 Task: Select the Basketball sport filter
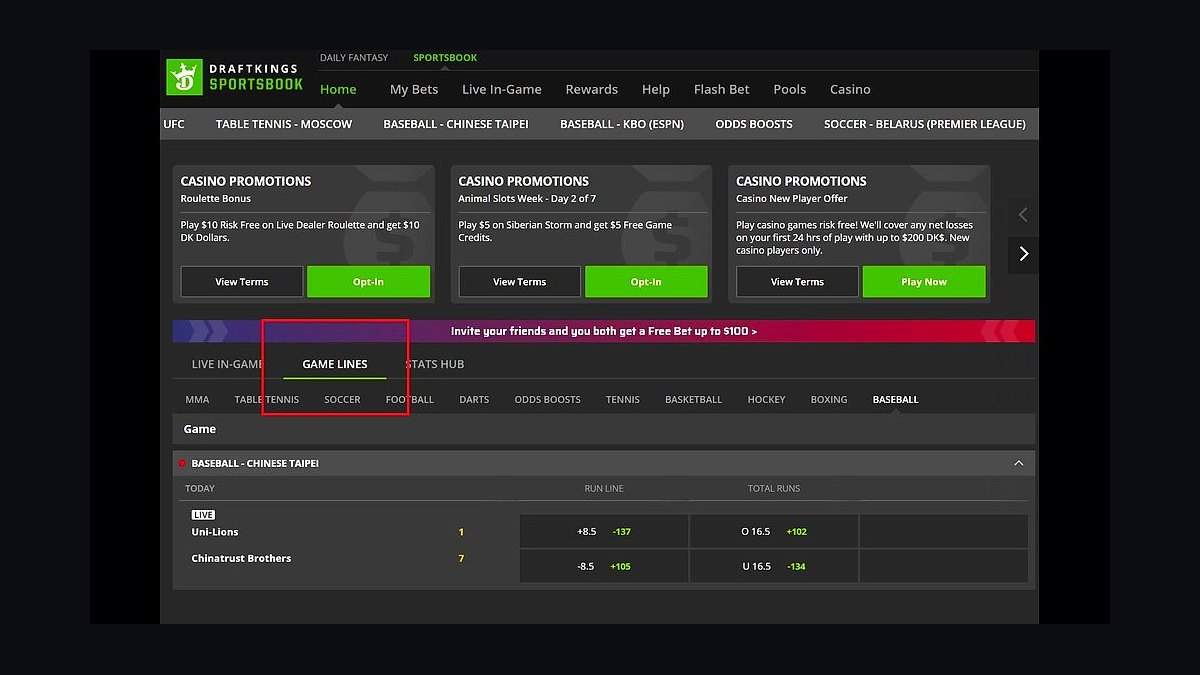pyautogui.click(x=693, y=399)
